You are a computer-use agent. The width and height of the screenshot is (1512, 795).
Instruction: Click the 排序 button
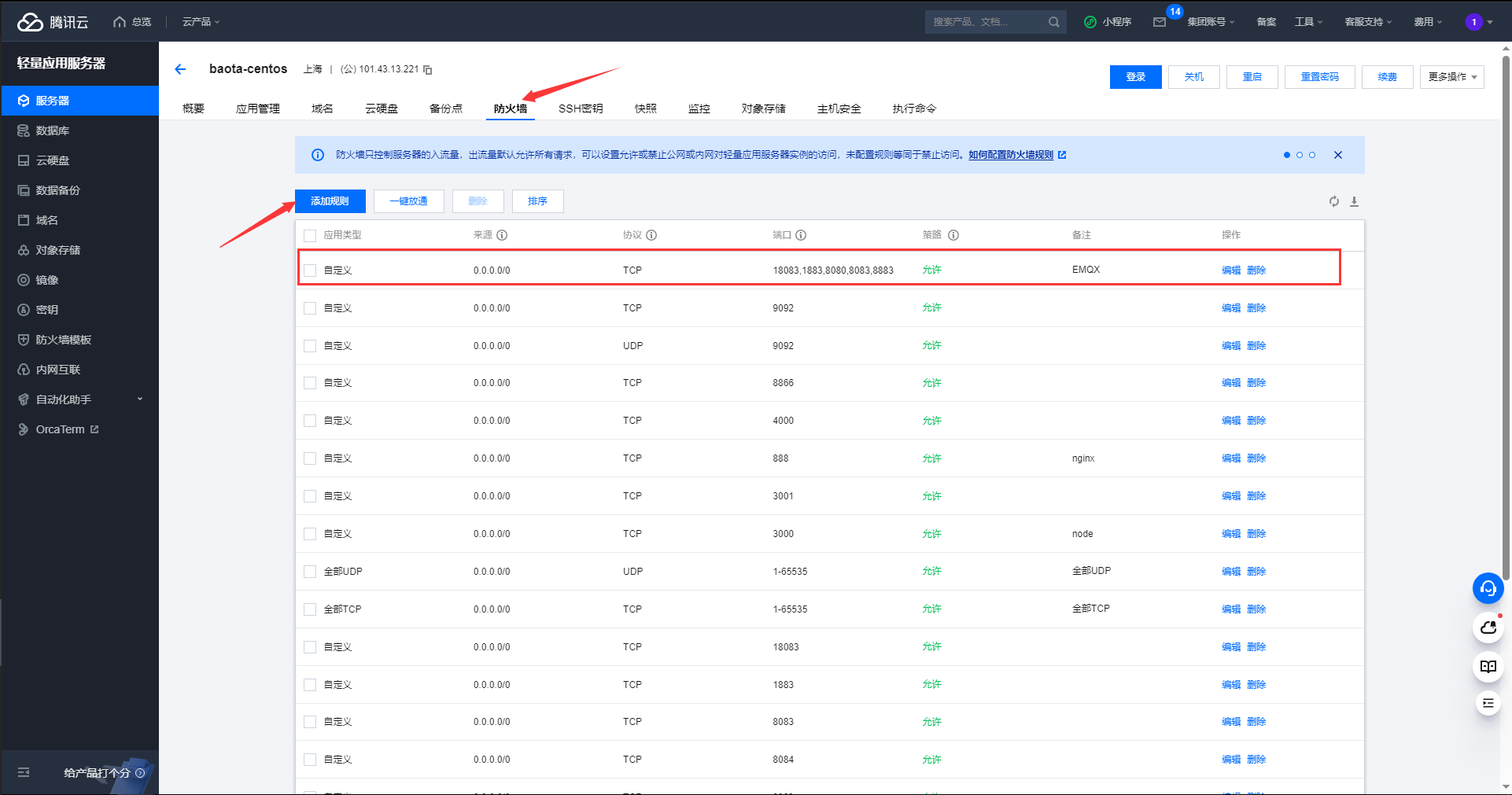(x=537, y=201)
